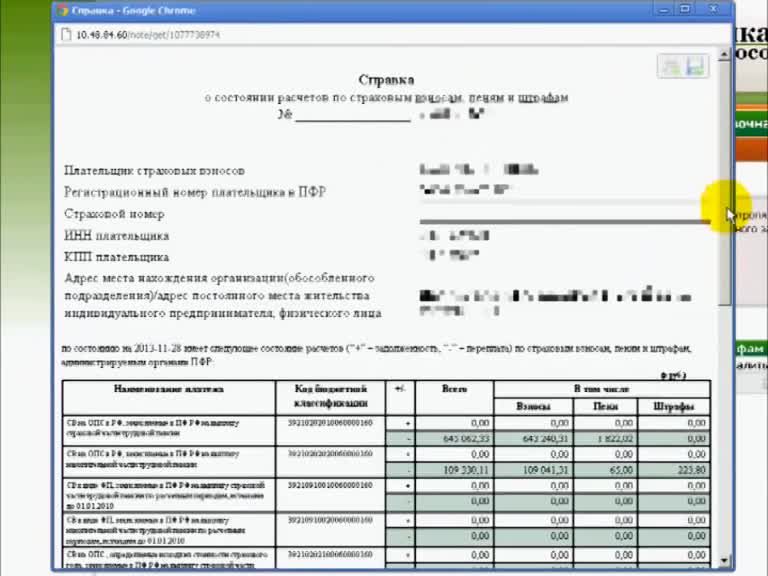
Task: Click the page icon beside the URL
Action: pyautogui.click(x=66, y=35)
